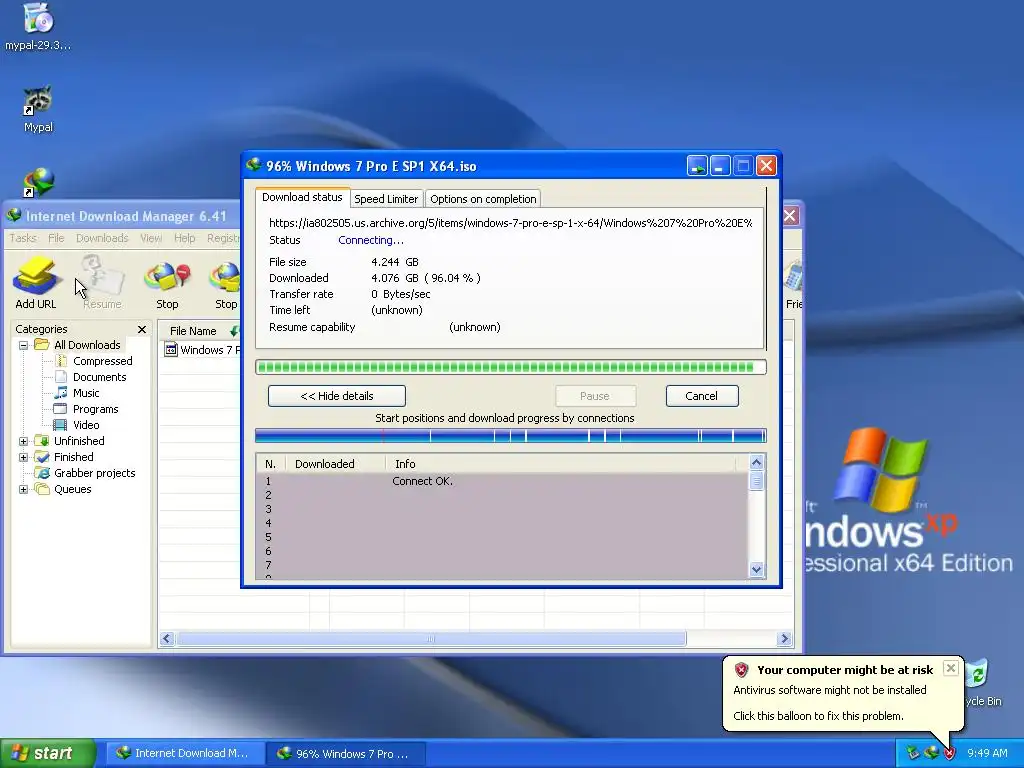Screen dimensions: 1024x768
Task: Minimize download dialog to tray button
Action: point(697,166)
